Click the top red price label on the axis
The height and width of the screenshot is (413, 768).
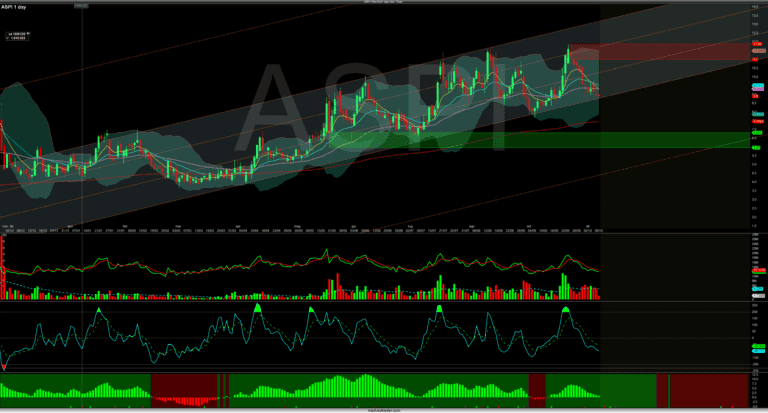coord(758,45)
